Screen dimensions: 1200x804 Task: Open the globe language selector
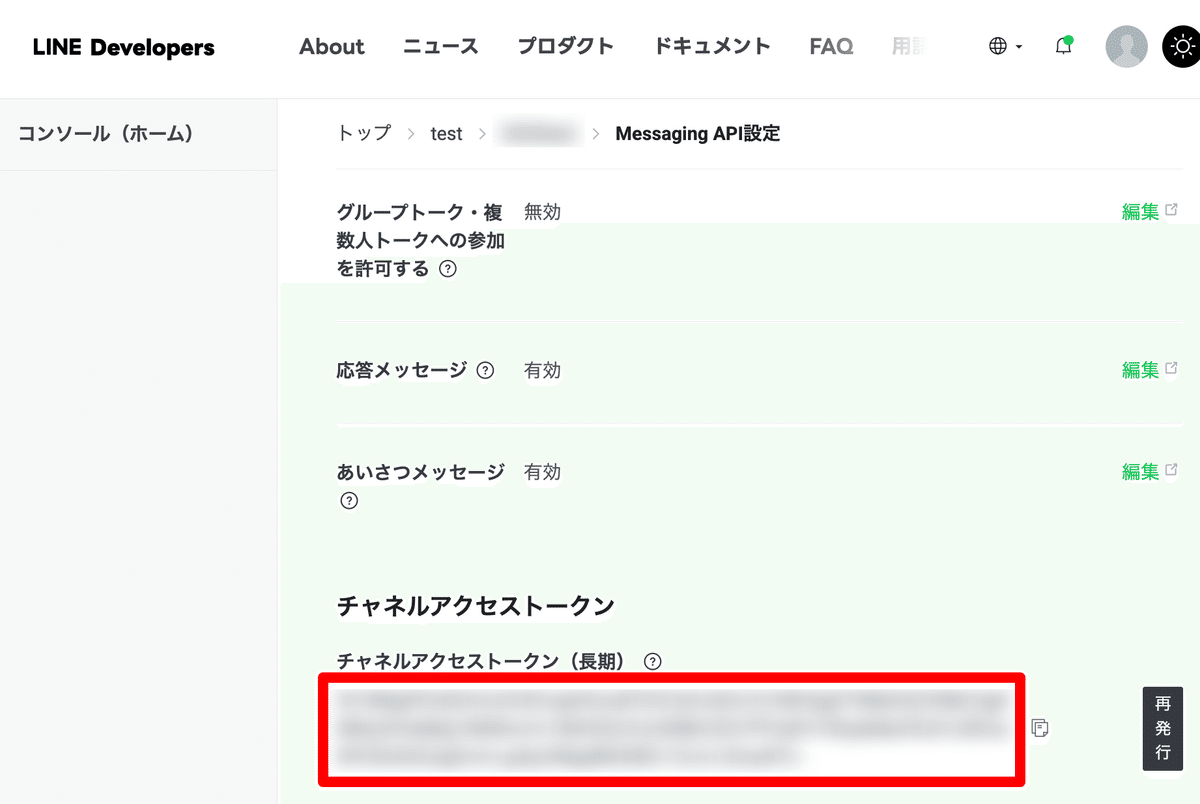click(1005, 46)
